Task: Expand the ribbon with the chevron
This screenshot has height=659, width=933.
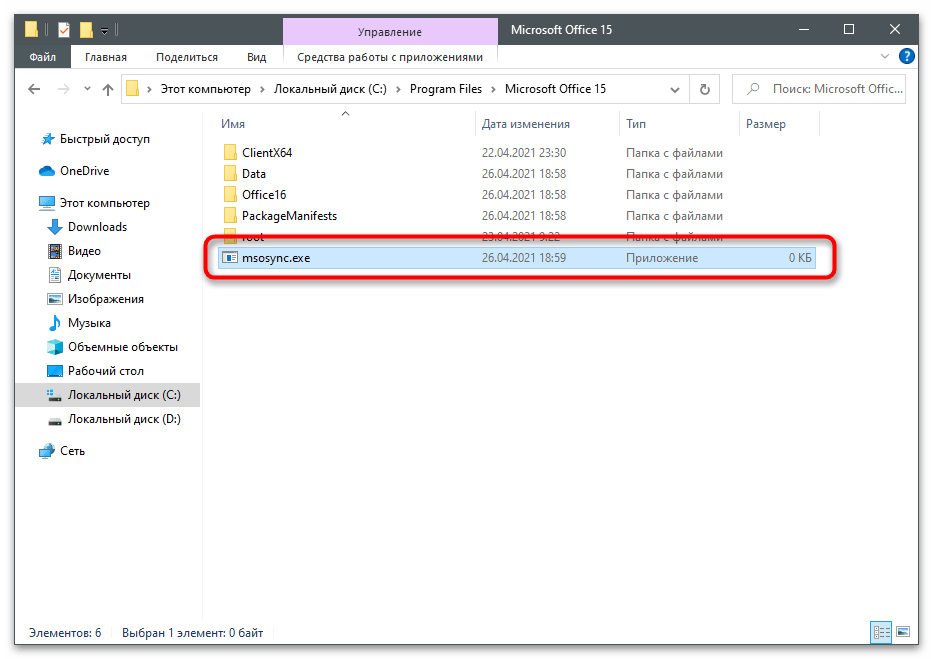Action: (885, 57)
